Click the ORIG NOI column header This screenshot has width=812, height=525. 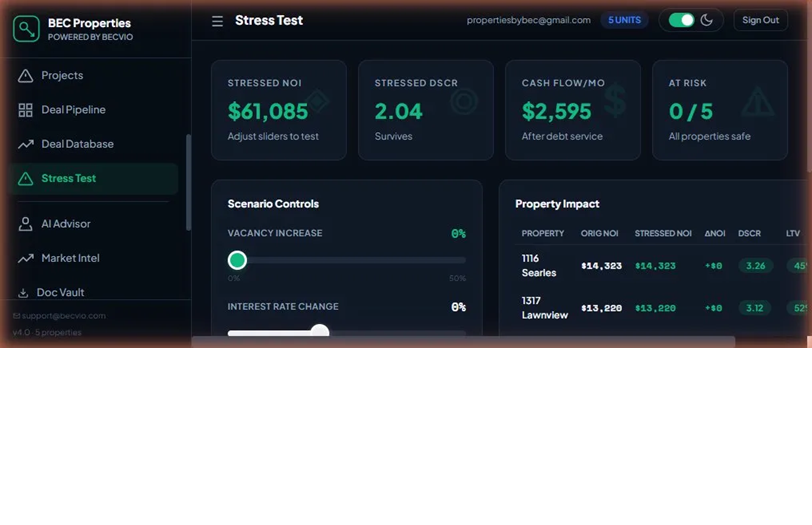tap(599, 234)
